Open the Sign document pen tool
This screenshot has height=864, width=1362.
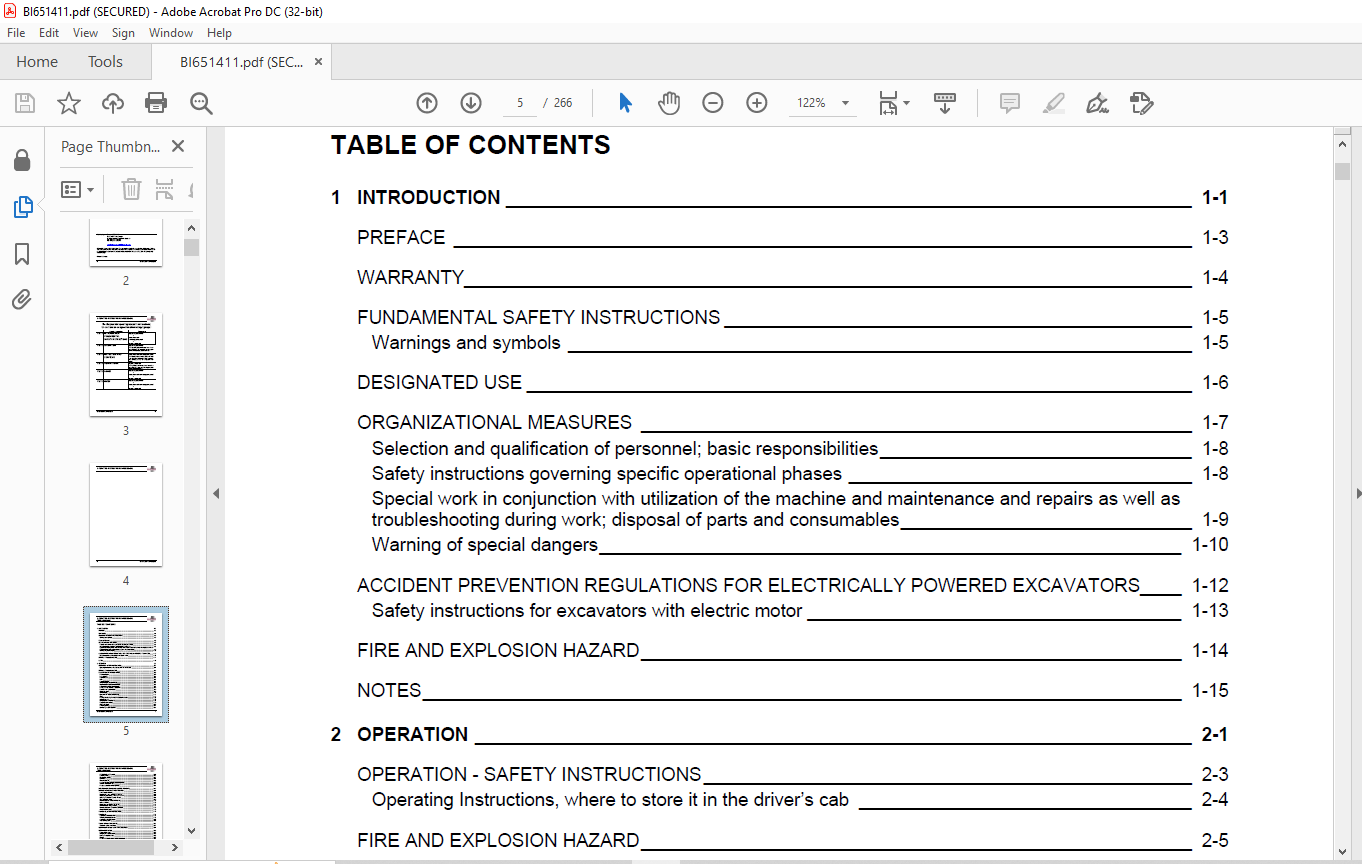[x=1098, y=103]
